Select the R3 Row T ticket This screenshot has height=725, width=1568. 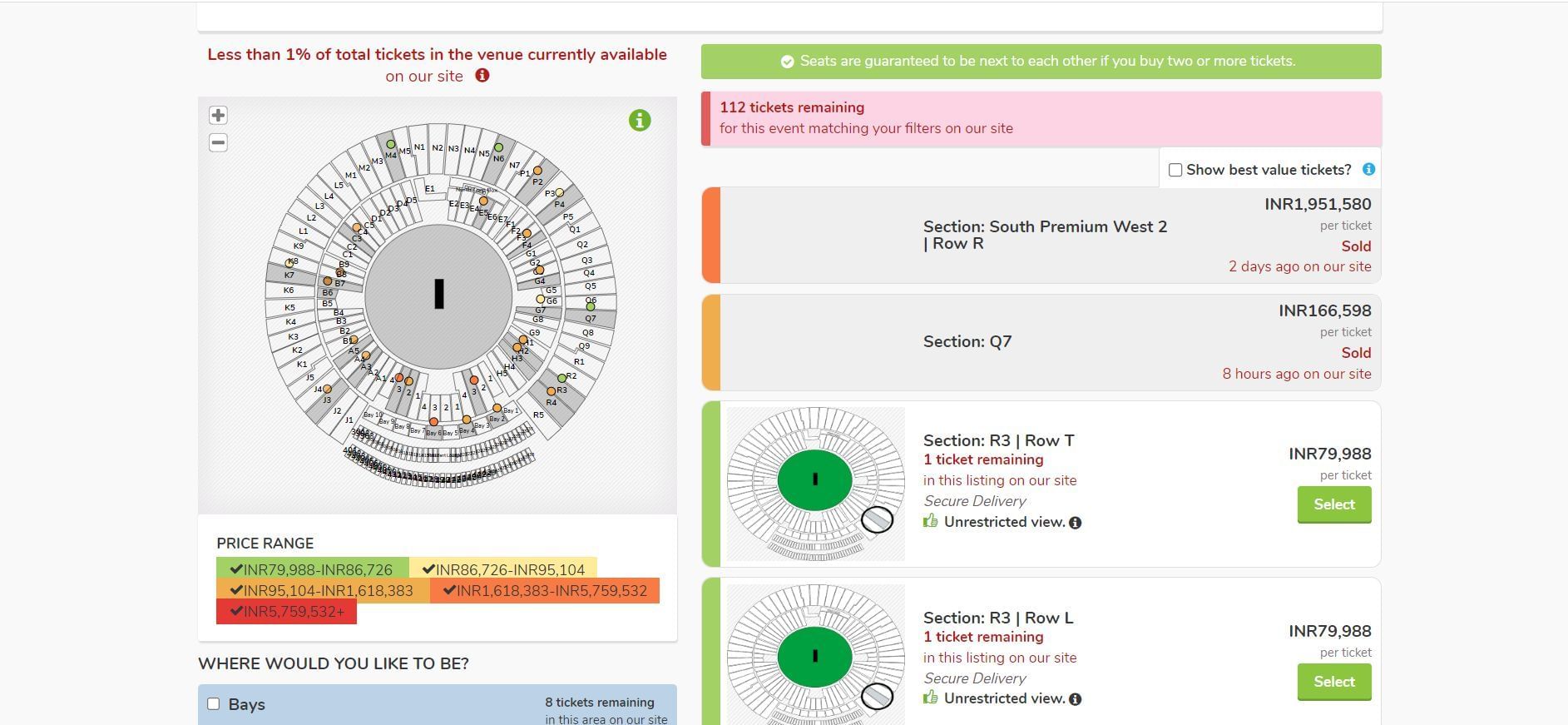1333,504
